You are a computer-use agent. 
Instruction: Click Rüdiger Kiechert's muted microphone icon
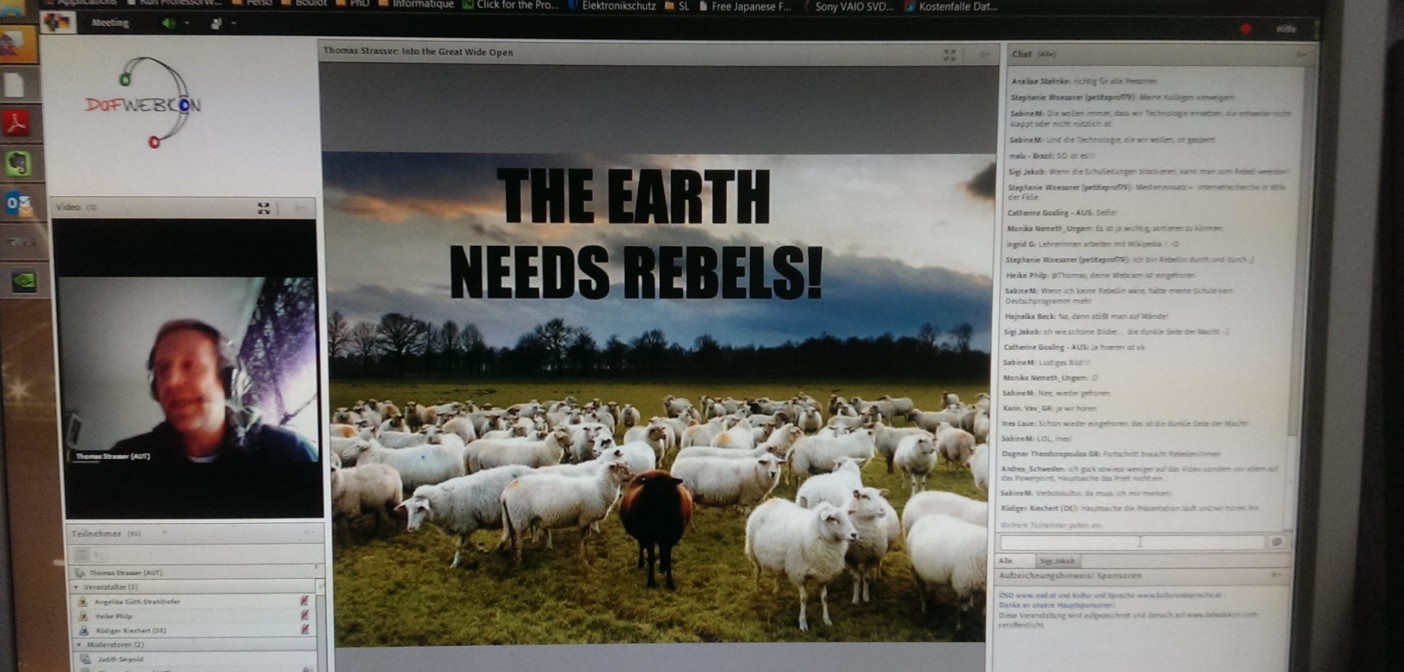[x=304, y=630]
